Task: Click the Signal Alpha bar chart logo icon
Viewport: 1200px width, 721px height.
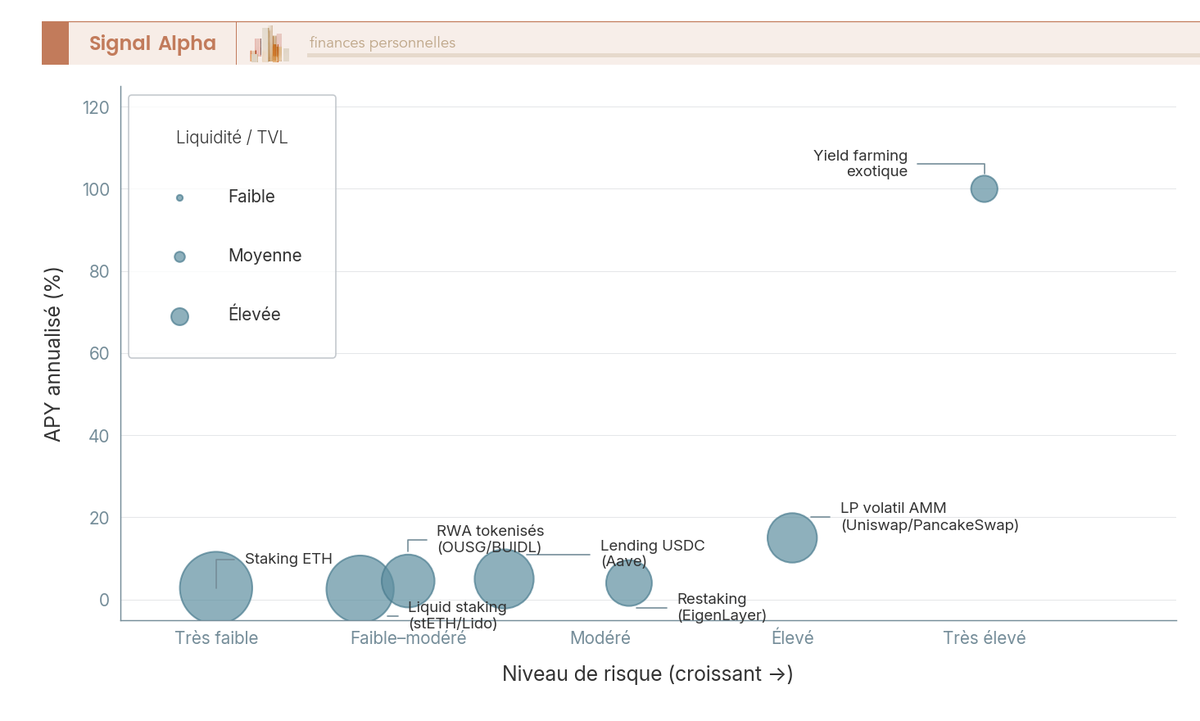Action: 270,44
